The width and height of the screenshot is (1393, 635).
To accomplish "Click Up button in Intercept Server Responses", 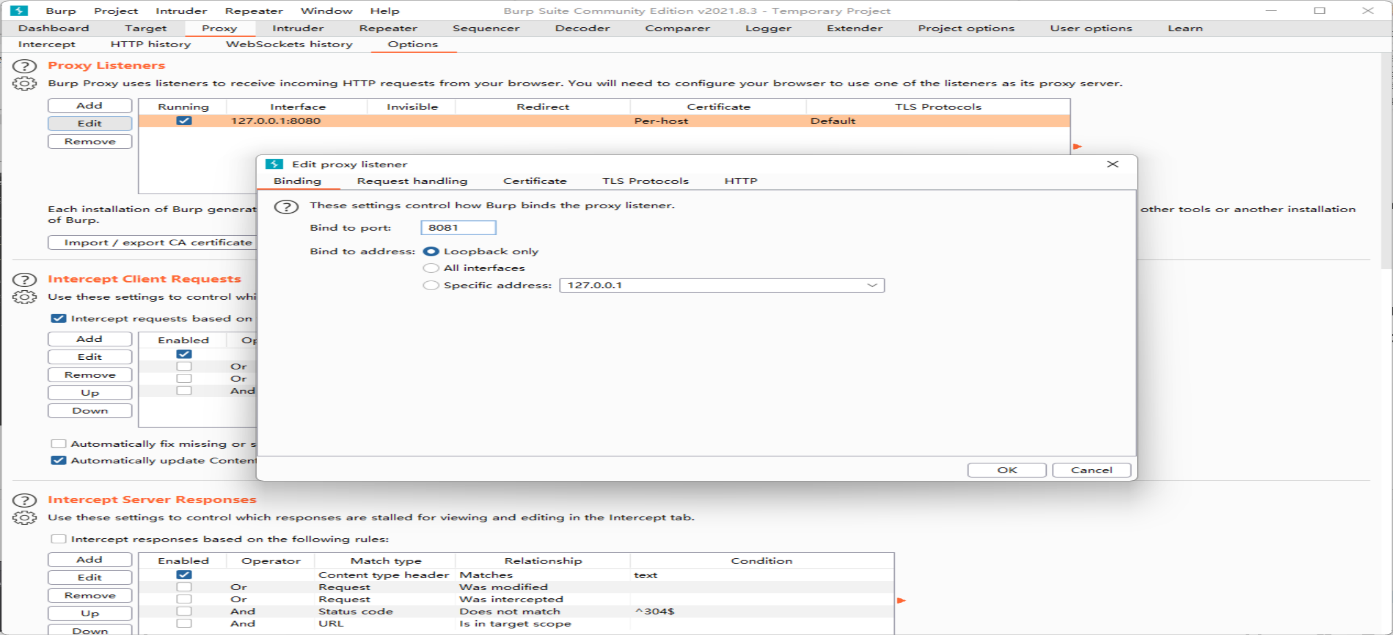I will pos(90,613).
